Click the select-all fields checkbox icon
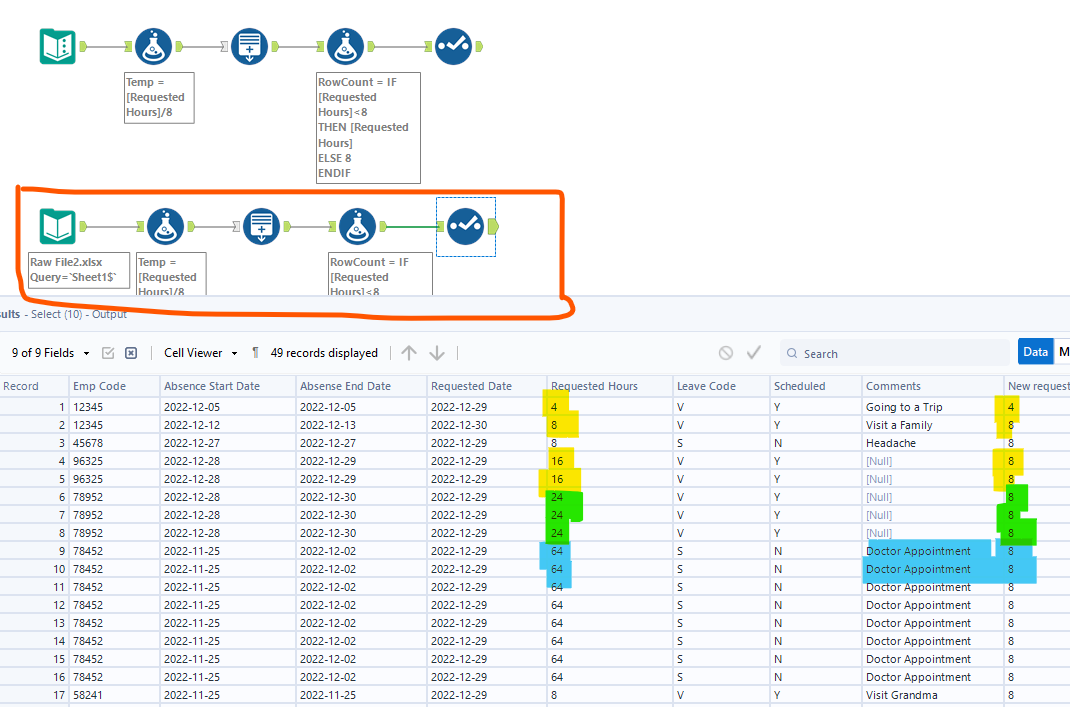 (108, 352)
